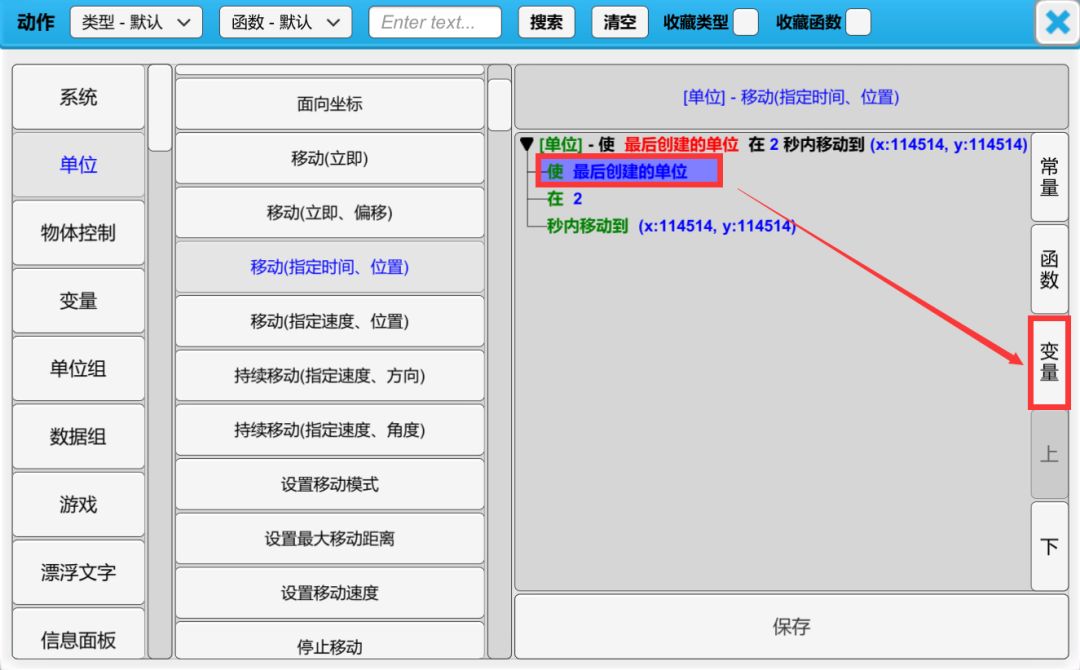Toggle the 收藏类型 checkbox
This screenshot has width=1080, height=670.
745,22
